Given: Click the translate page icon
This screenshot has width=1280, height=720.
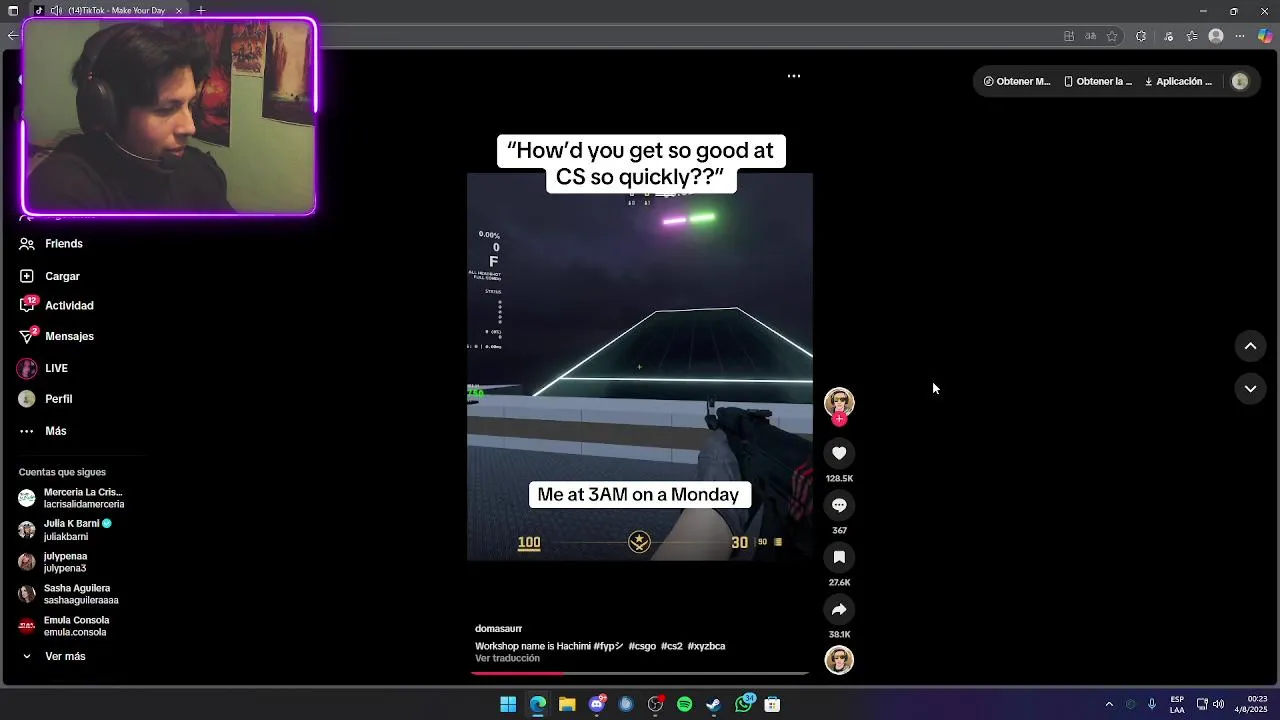Looking at the screenshot, I should (x=1091, y=36).
